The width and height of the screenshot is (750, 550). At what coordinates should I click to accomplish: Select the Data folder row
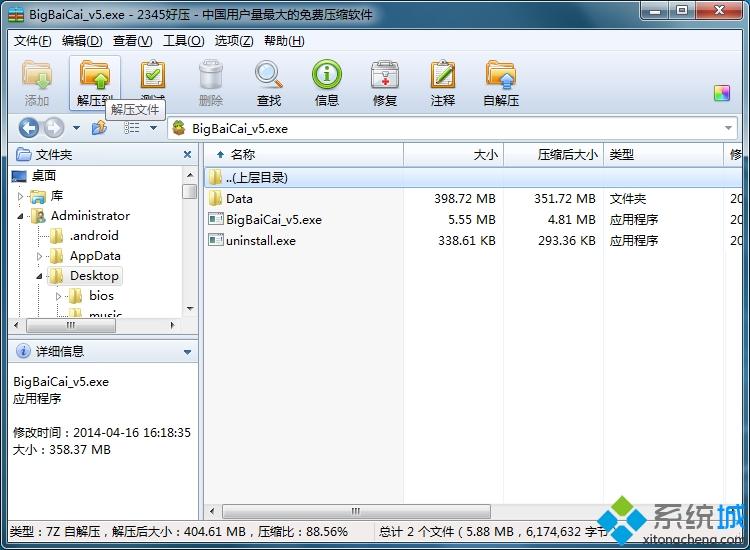(x=473, y=198)
